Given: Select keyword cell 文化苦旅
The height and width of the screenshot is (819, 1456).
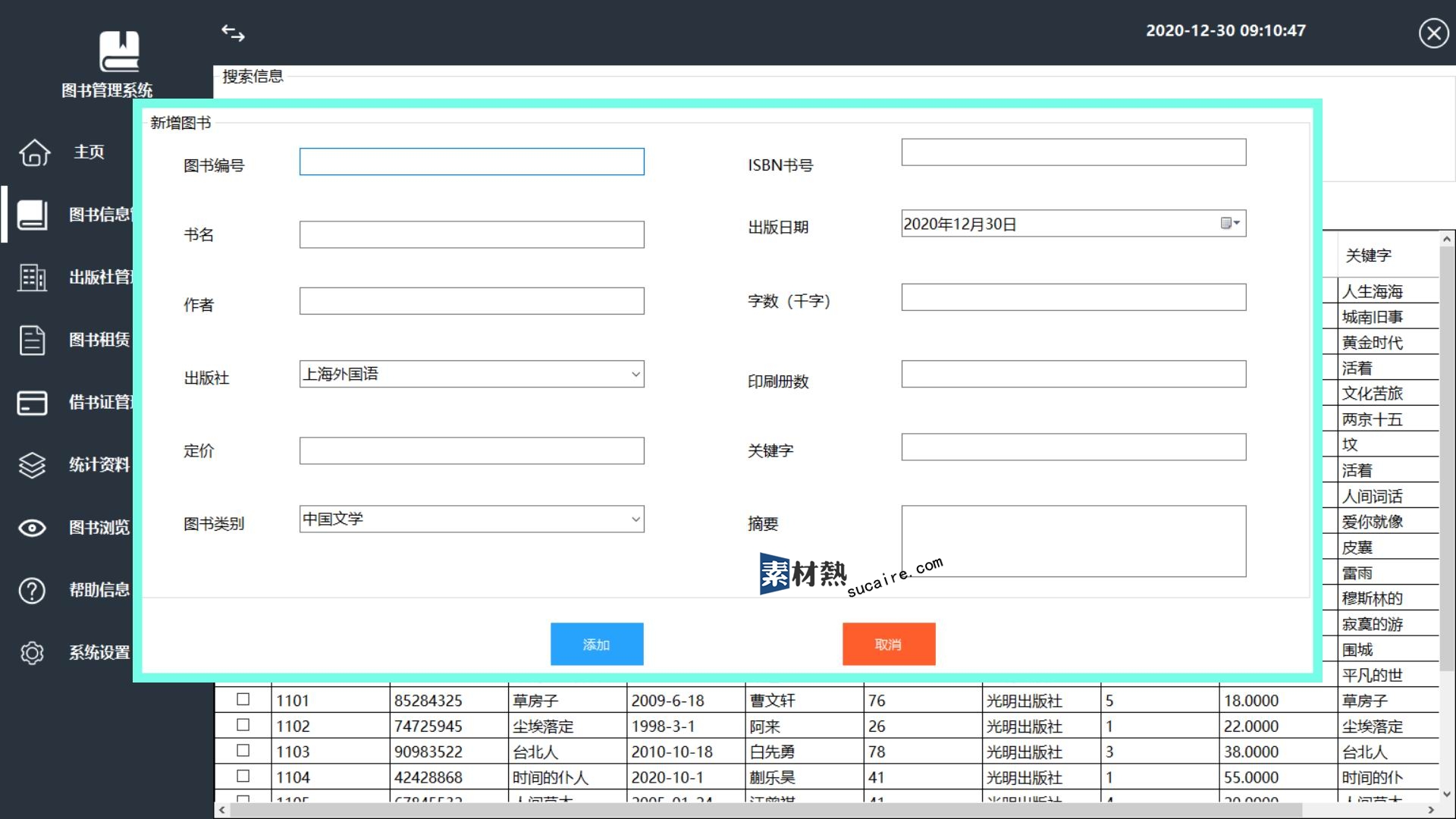Looking at the screenshot, I should point(1388,394).
